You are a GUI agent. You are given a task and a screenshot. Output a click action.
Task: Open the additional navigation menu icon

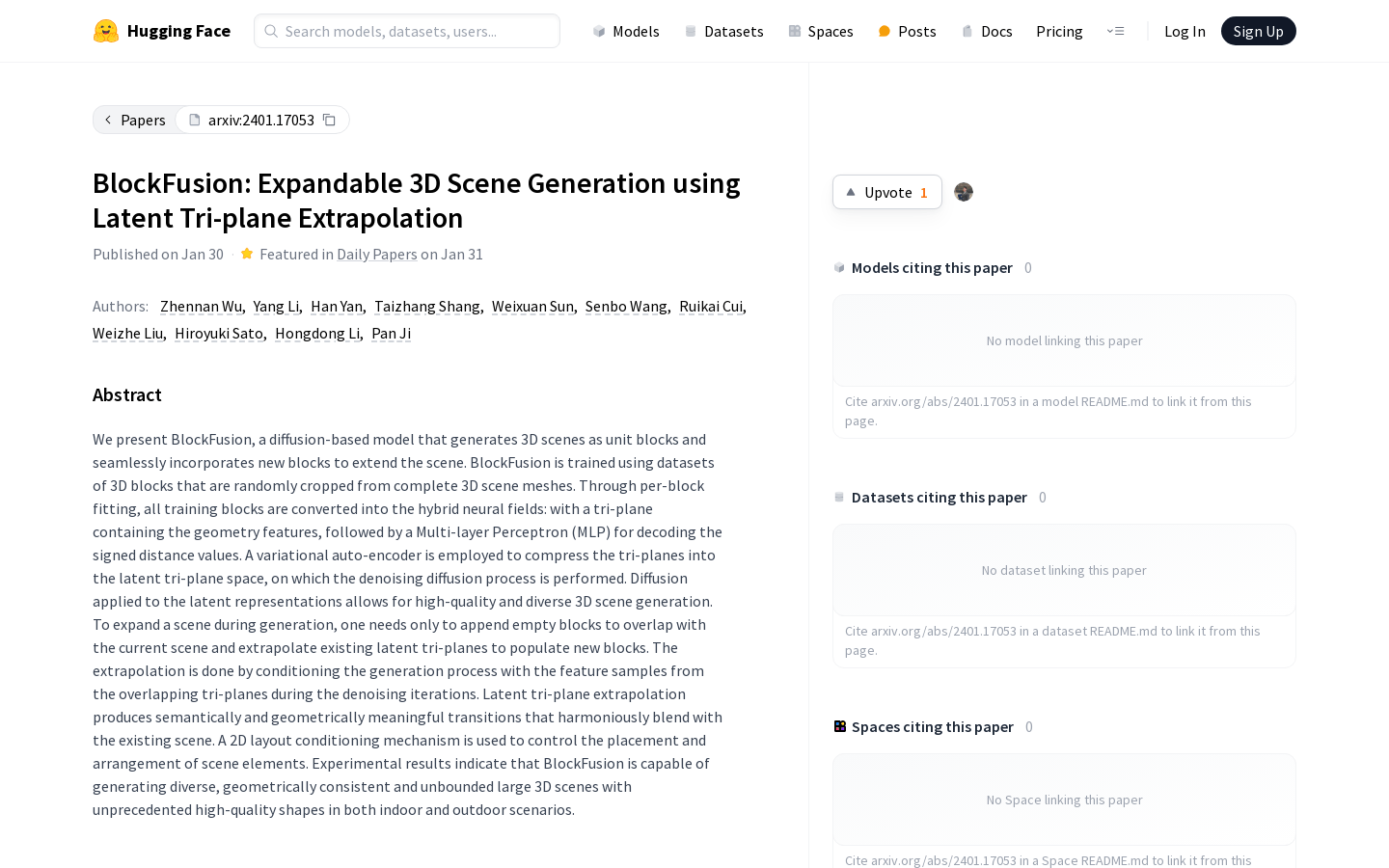coord(1116,31)
